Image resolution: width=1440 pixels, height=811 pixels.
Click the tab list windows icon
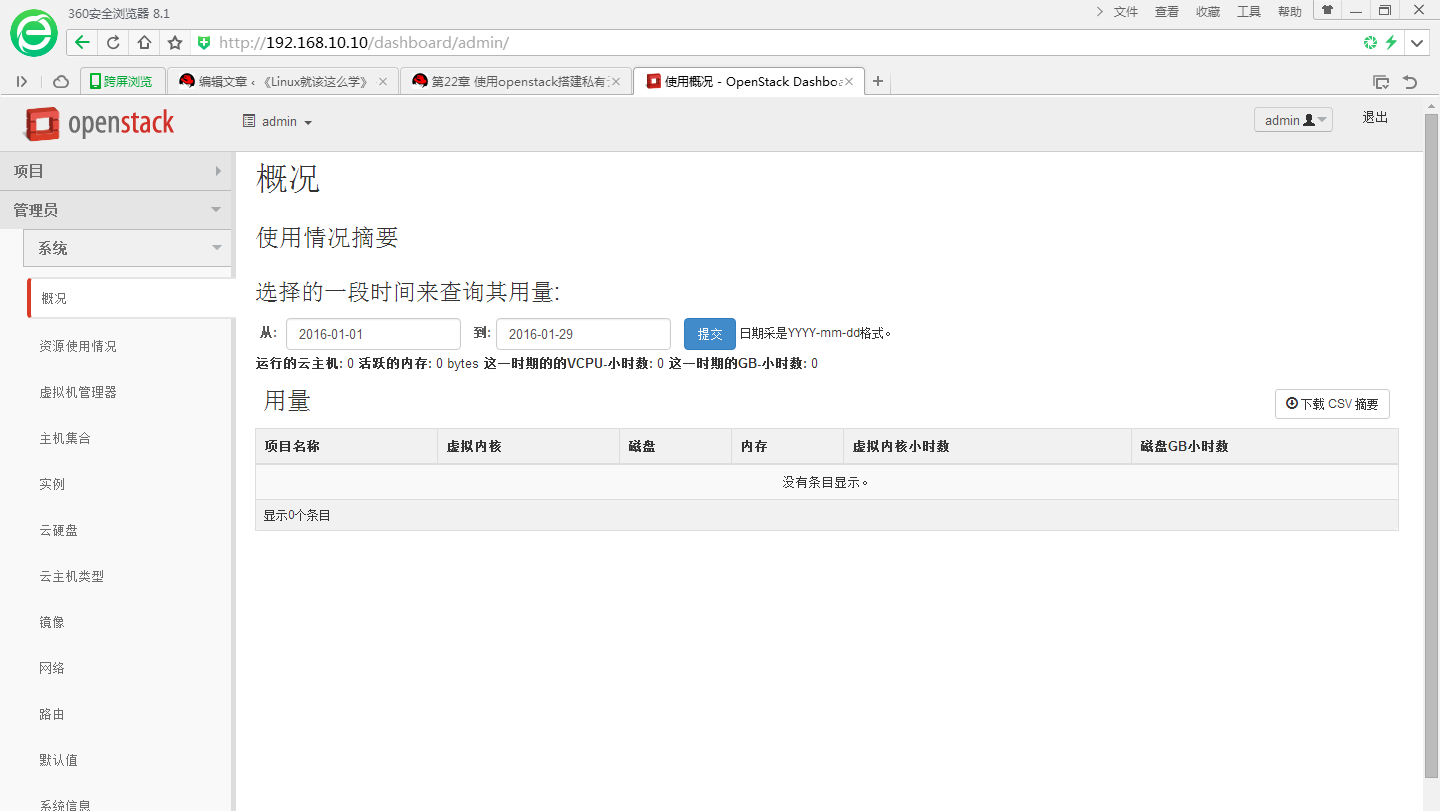pos(1381,82)
